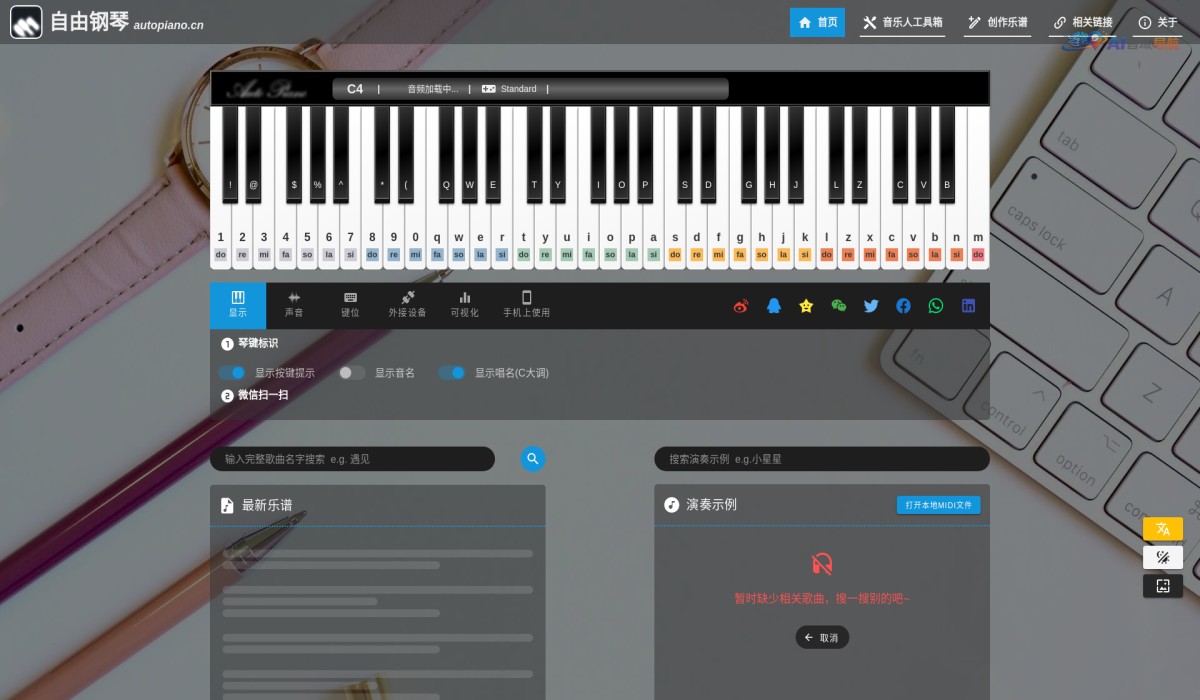Open the 音乐人工具箱 menu
Viewport: 1200px width, 700px height.
tap(902, 22)
